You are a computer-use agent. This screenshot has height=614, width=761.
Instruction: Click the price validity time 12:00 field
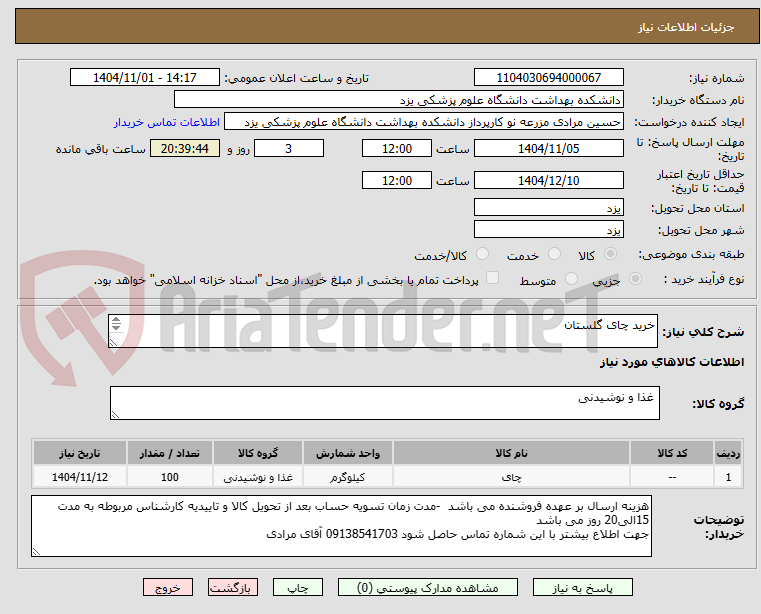click(x=397, y=181)
